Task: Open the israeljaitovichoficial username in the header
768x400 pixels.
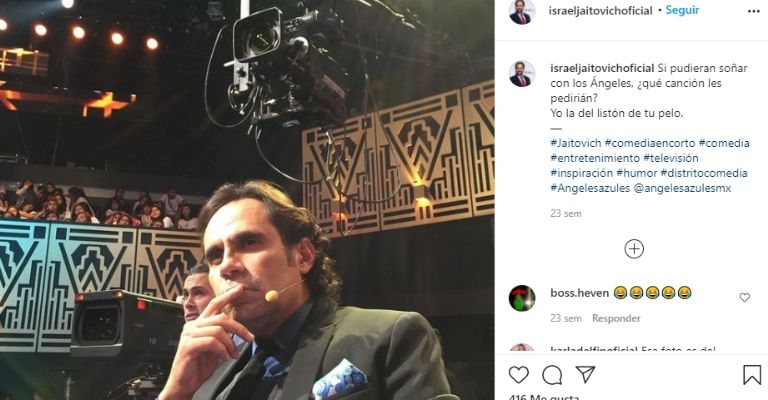Action: point(601,11)
